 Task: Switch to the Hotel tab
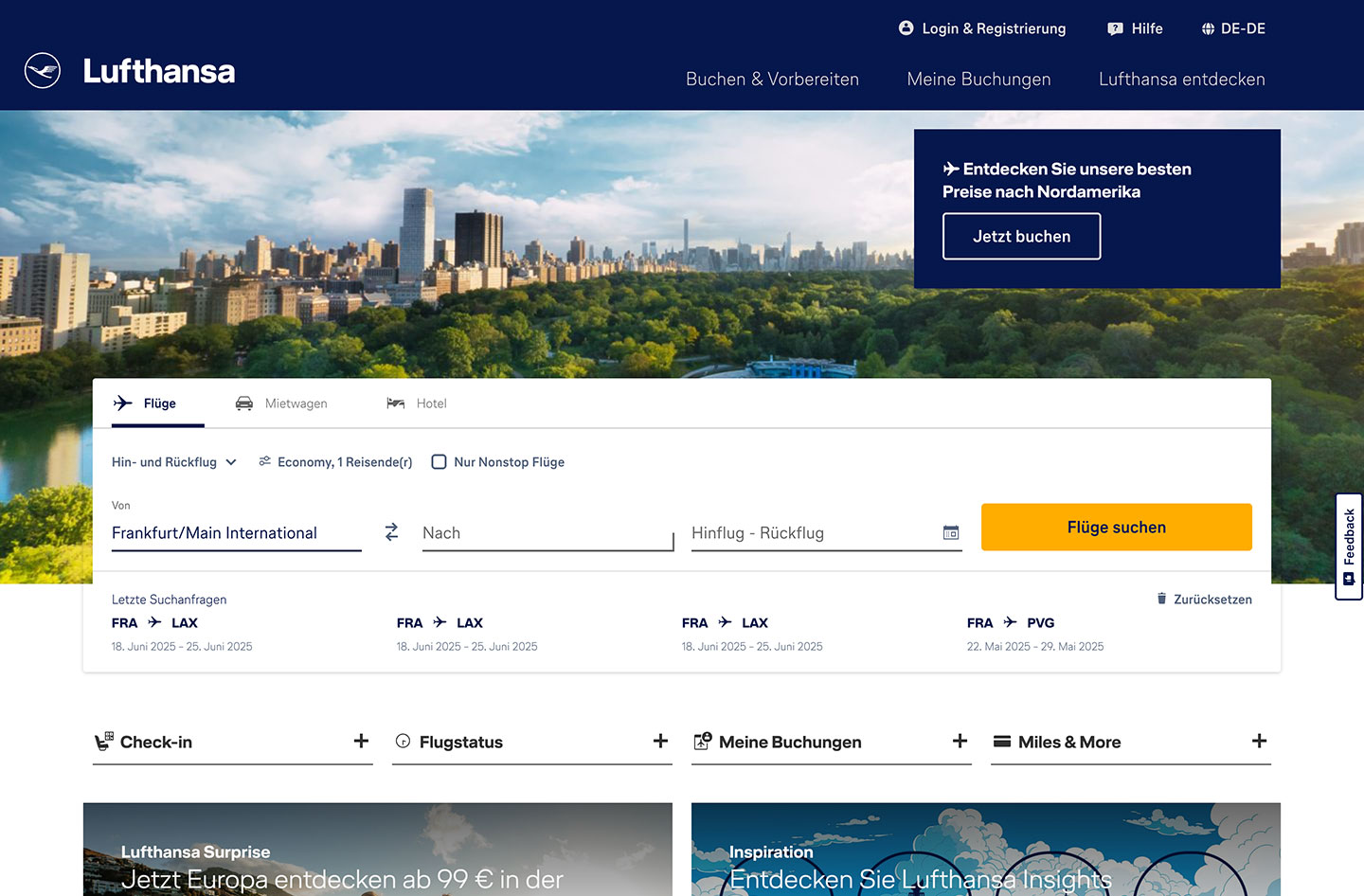click(x=417, y=403)
